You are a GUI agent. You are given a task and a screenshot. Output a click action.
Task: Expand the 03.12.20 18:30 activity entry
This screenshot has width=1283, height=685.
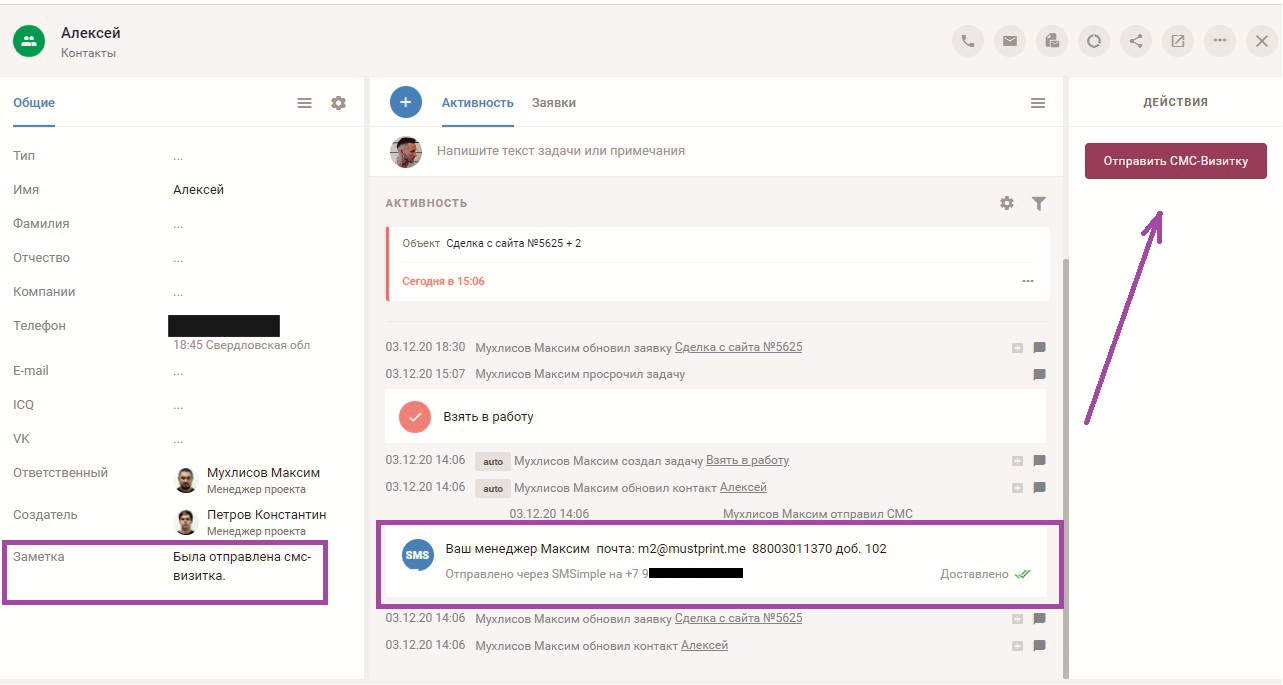click(1017, 348)
